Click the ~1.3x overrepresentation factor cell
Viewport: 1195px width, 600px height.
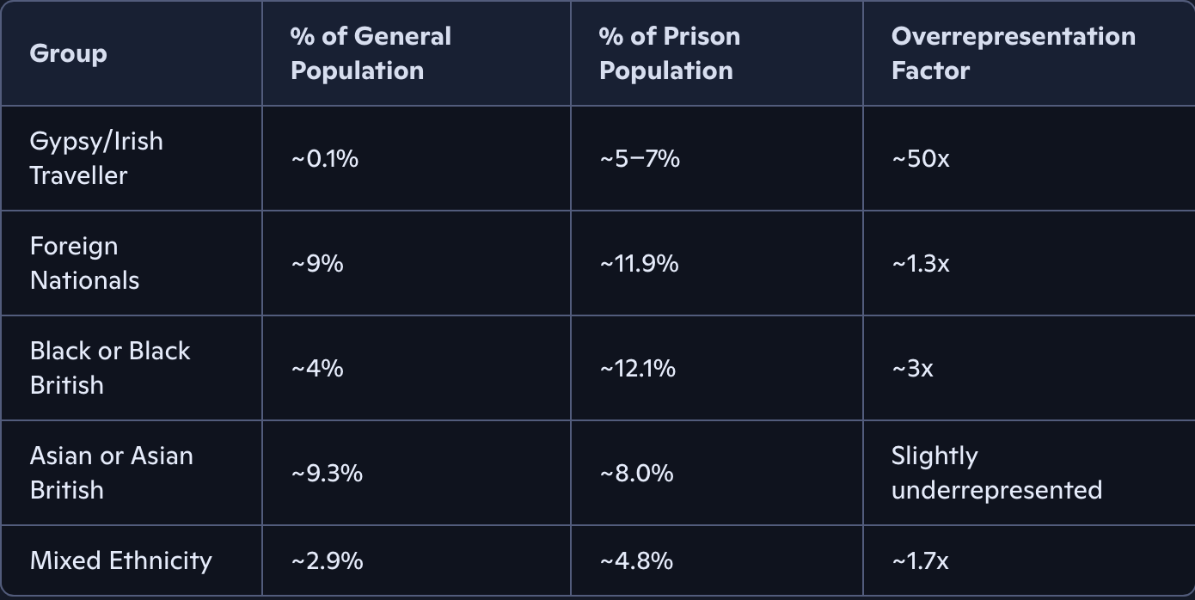[920, 264]
